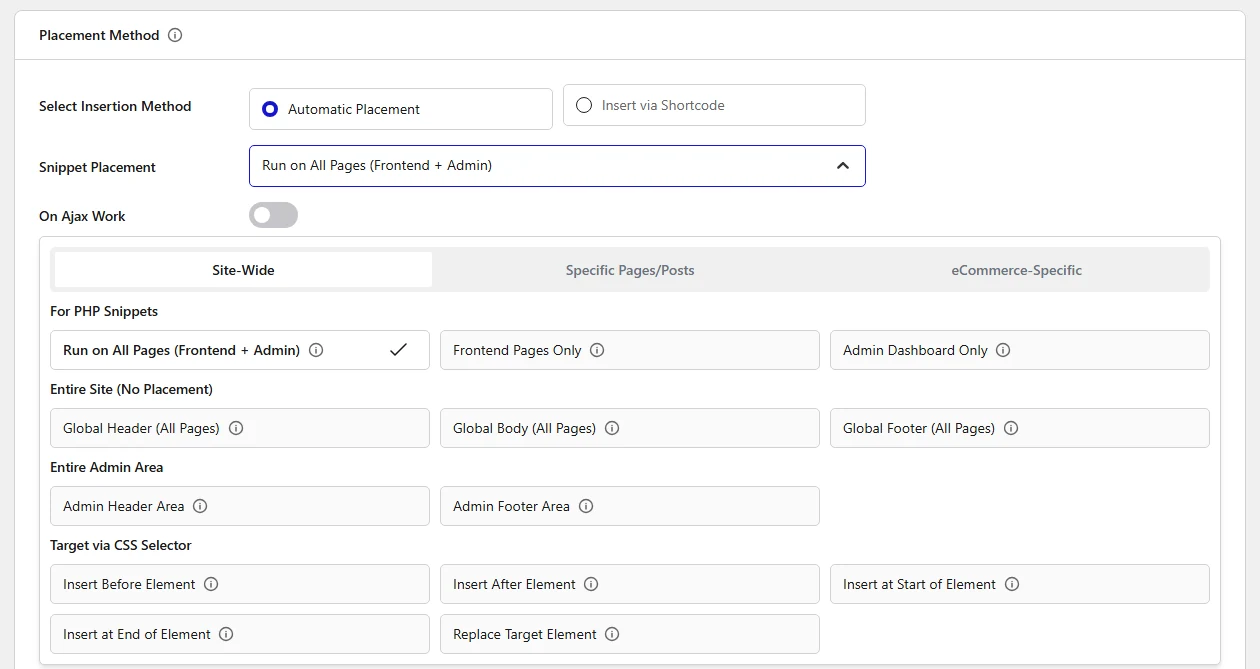1260x669 pixels.
Task: Choose Frontend Pages Only option
Action: [630, 350]
